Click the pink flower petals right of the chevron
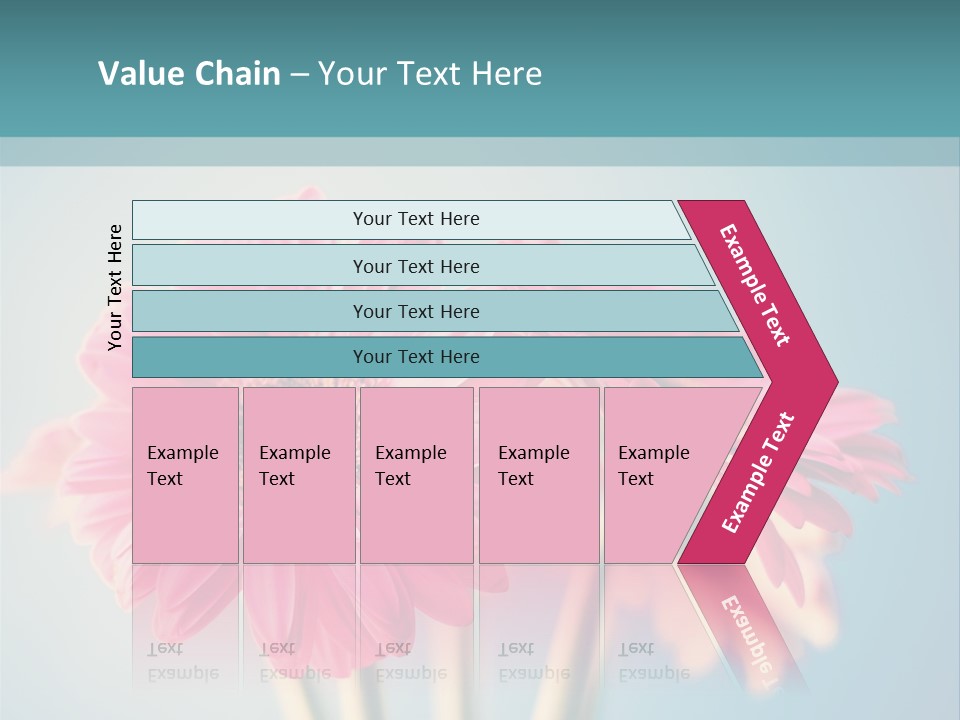This screenshot has height=720, width=960. (870, 440)
